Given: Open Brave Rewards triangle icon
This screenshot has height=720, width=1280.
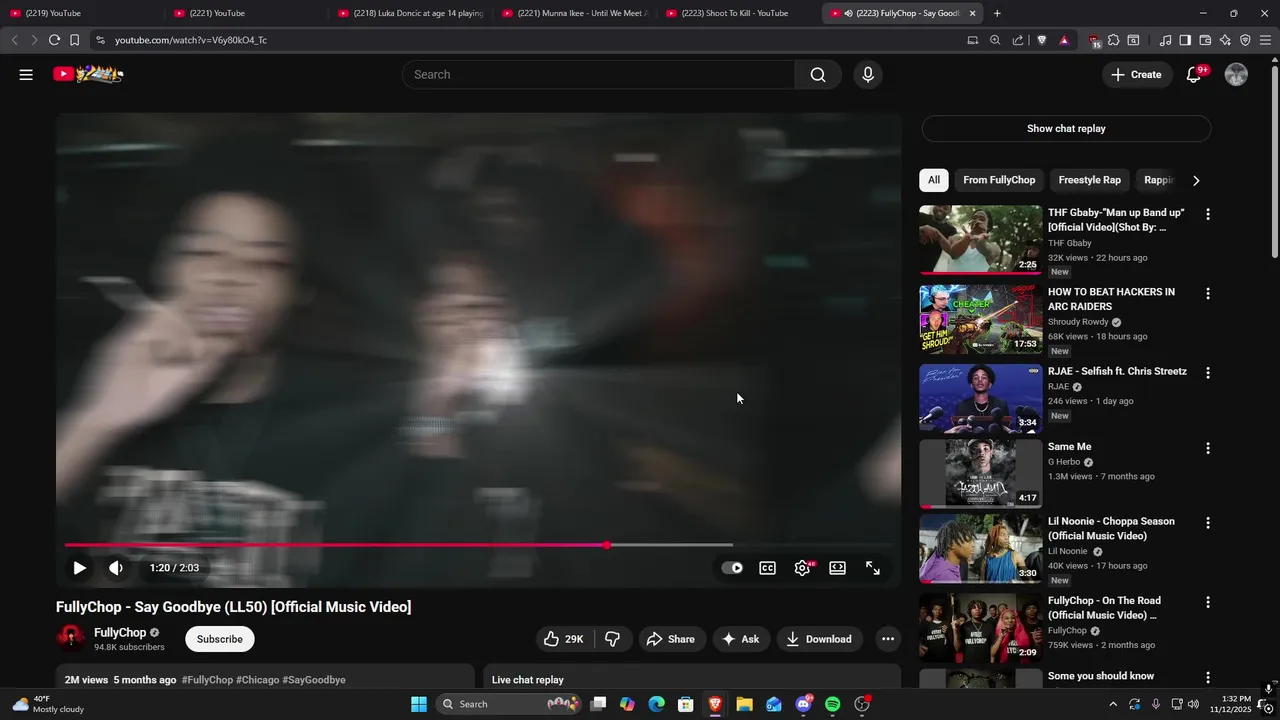Looking at the screenshot, I should [x=1064, y=40].
